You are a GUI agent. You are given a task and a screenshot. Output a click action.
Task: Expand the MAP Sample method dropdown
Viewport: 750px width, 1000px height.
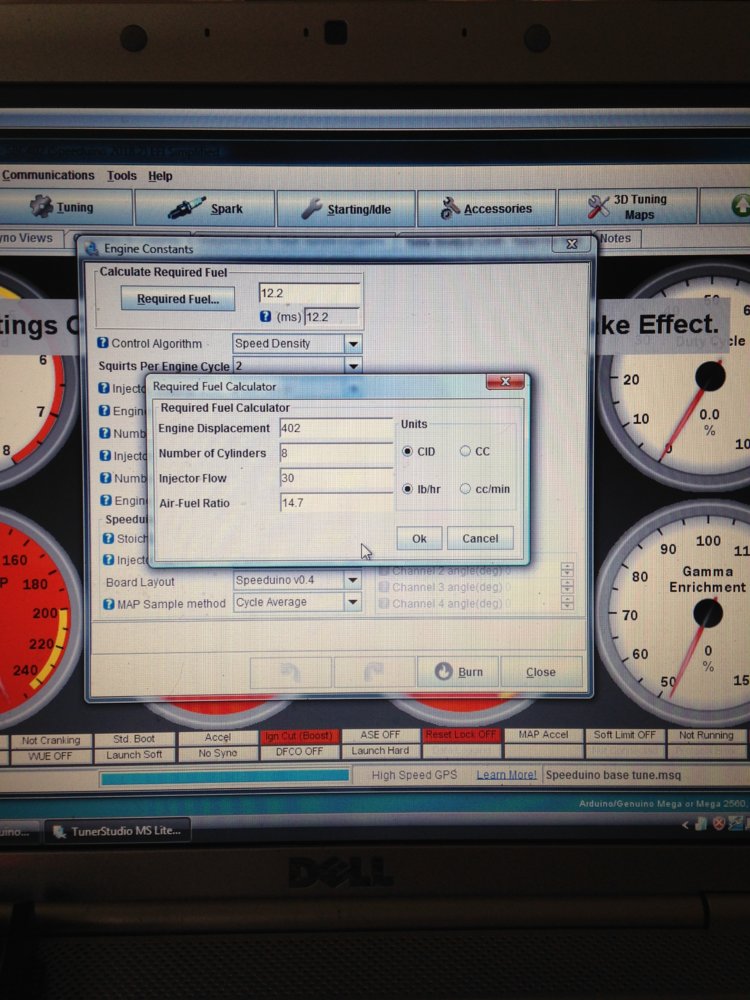pyautogui.click(x=353, y=603)
